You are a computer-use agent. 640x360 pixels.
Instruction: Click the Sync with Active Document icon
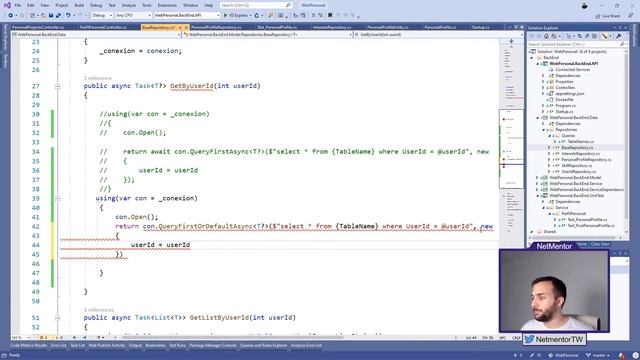tap(580, 36)
